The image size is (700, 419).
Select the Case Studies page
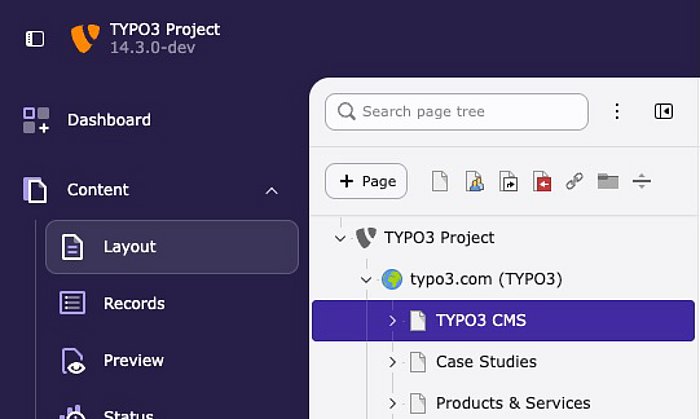(486, 362)
